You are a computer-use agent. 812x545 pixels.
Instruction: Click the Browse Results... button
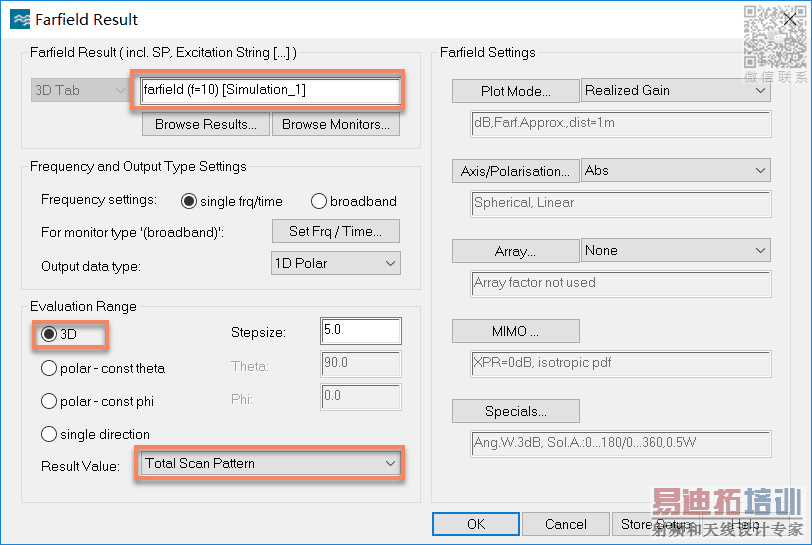click(206, 124)
